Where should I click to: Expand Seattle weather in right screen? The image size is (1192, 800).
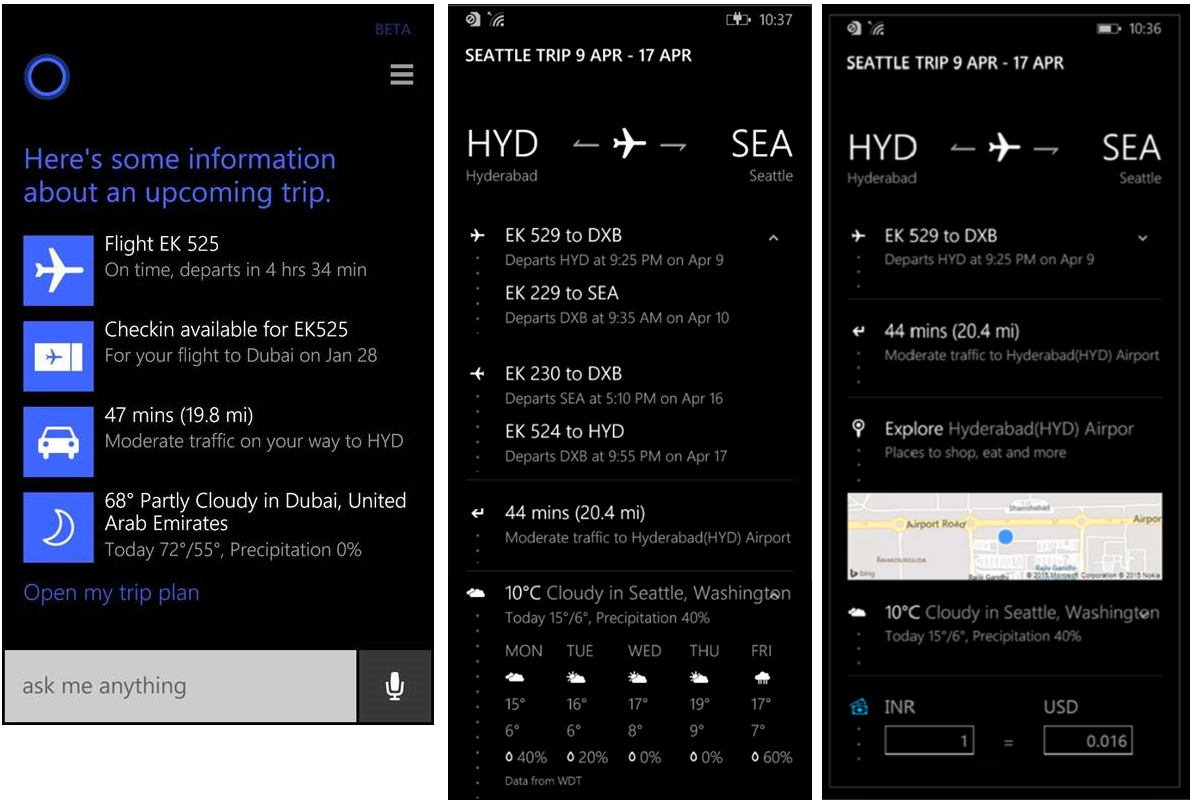click(x=1143, y=614)
